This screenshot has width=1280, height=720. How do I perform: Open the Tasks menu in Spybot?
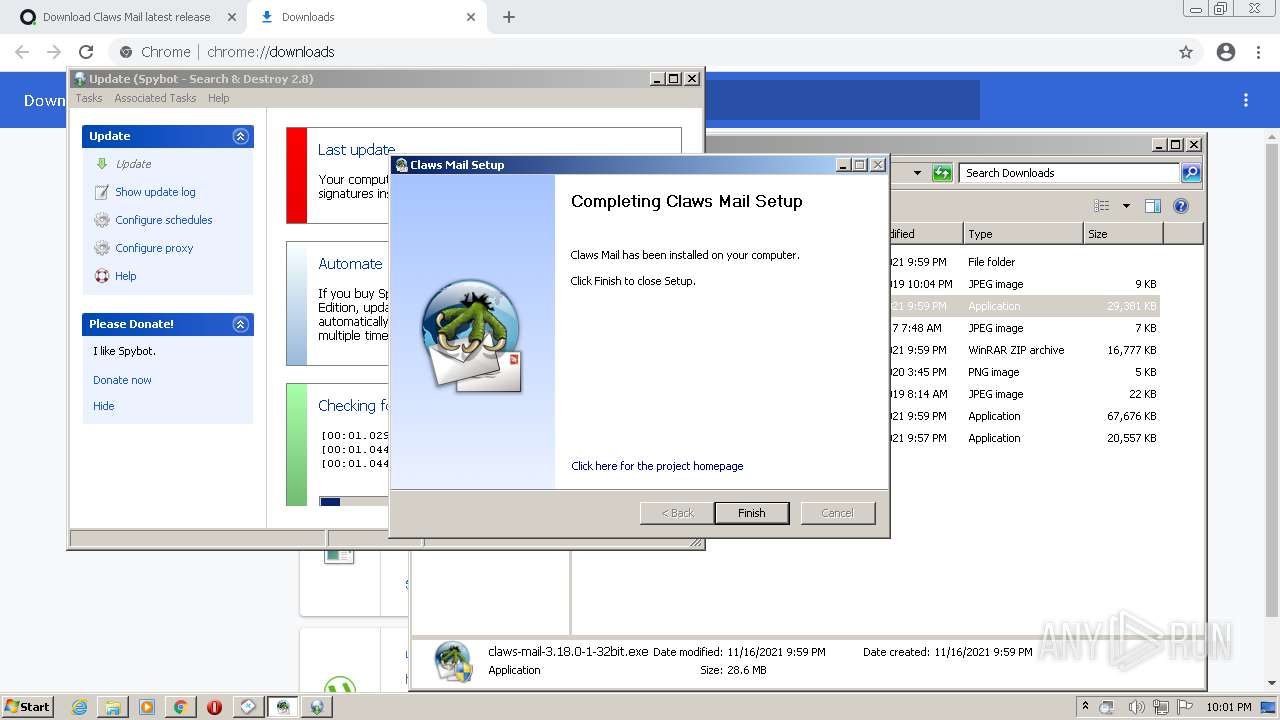89,98
